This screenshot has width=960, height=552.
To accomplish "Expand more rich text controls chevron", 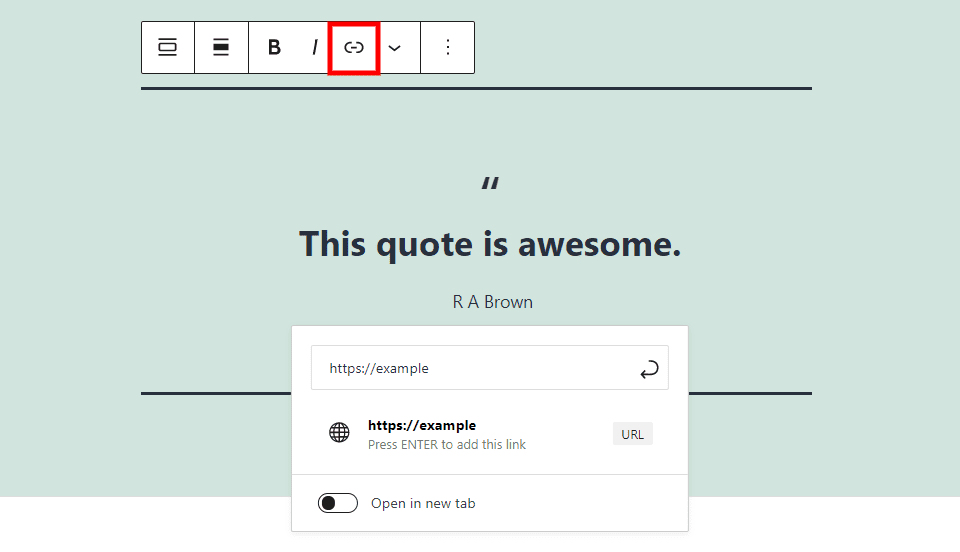I will click(x=395, y=48).
